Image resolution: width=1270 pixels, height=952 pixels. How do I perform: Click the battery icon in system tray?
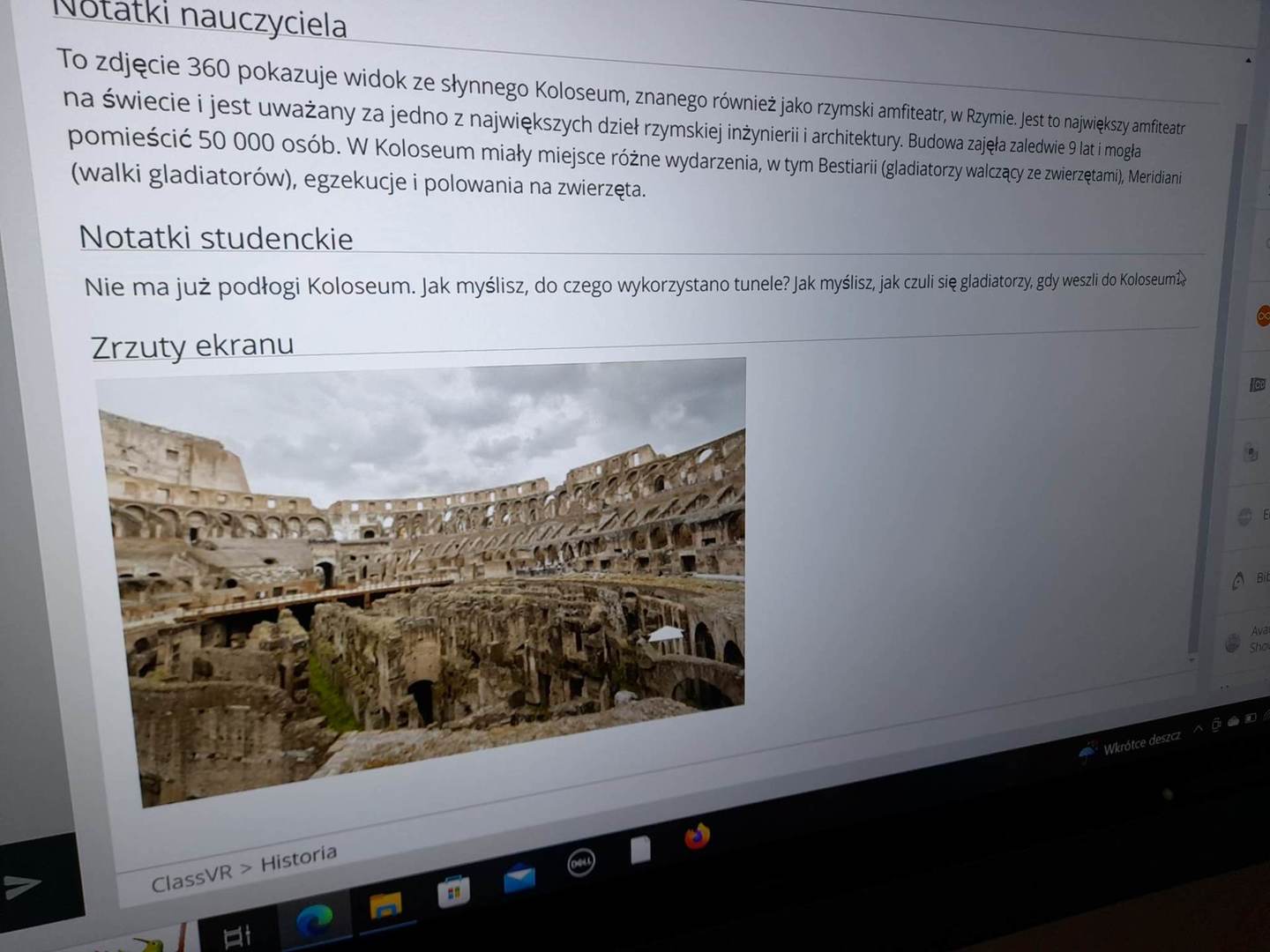[1250, 718]
